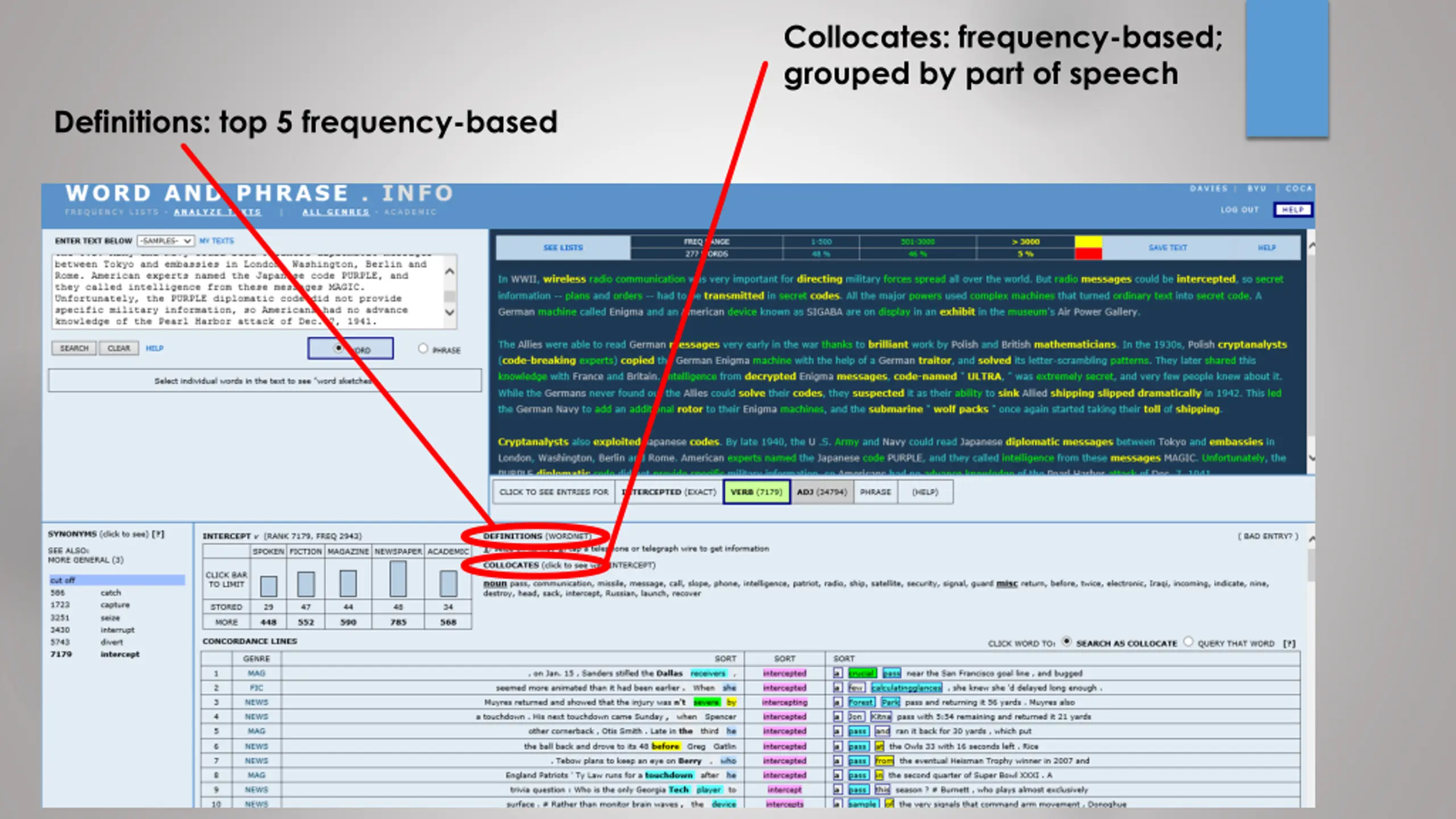This screenshot has height=819, width=1456.
Task: Click MORE GENERAL (3) under SEE ALSO
Action: tap(85, 560)
